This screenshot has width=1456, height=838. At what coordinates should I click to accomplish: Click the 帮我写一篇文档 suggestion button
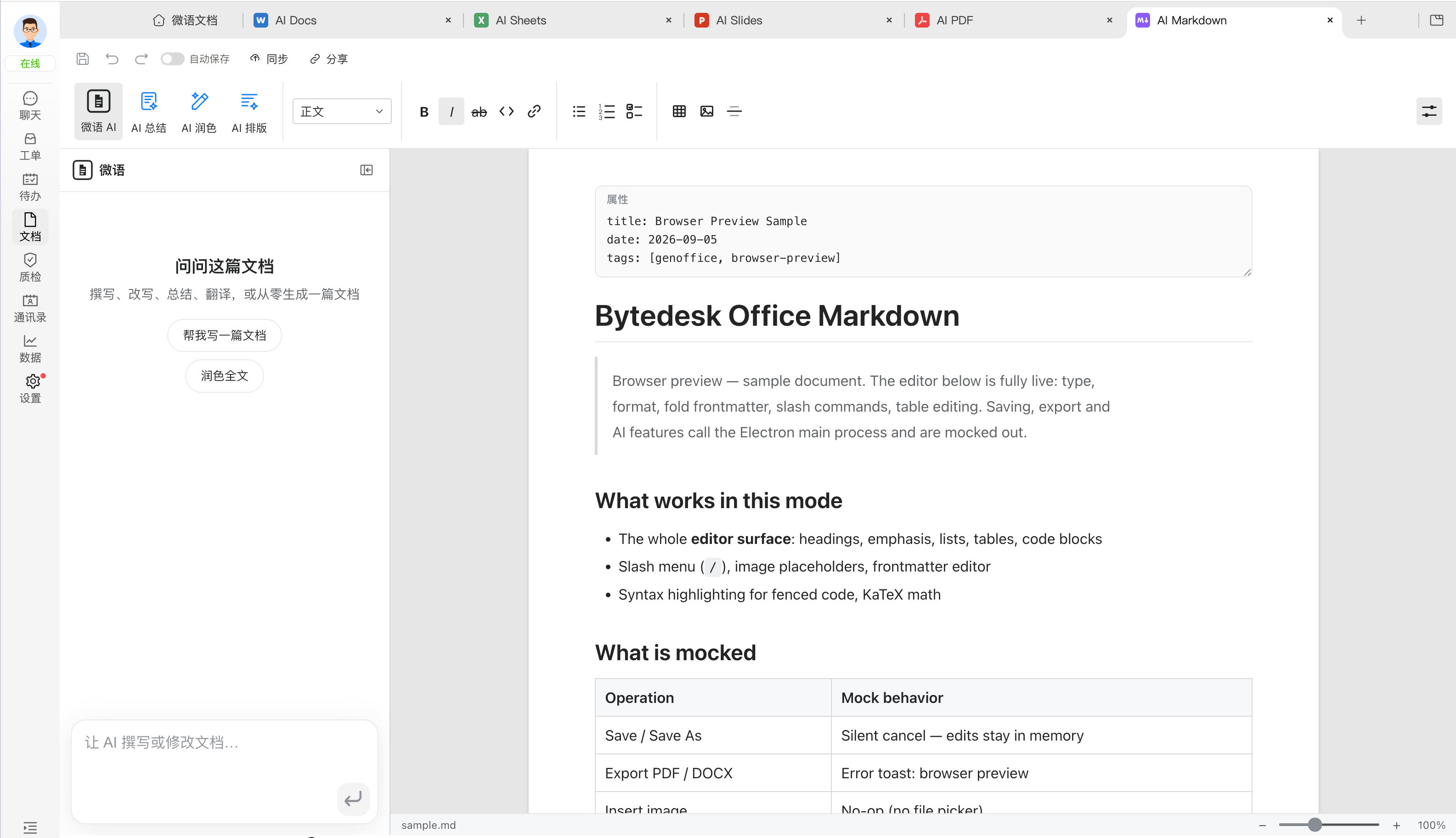pyautogui.click(x=224, y=335)
